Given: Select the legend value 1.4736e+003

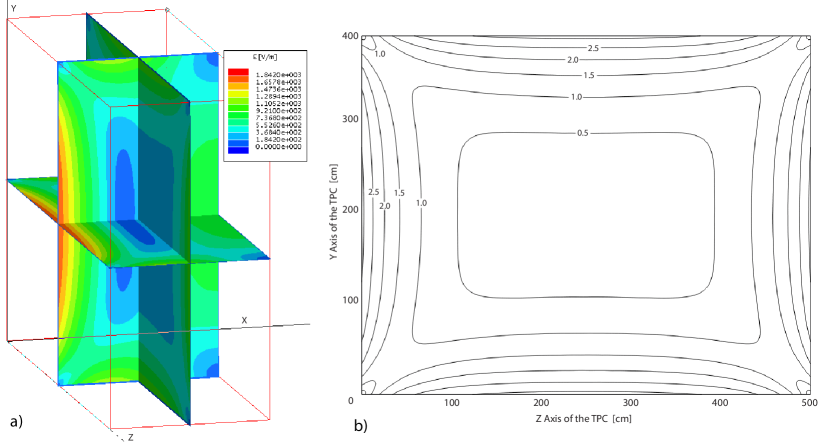Looking at the screenshot, I should 279,89.
